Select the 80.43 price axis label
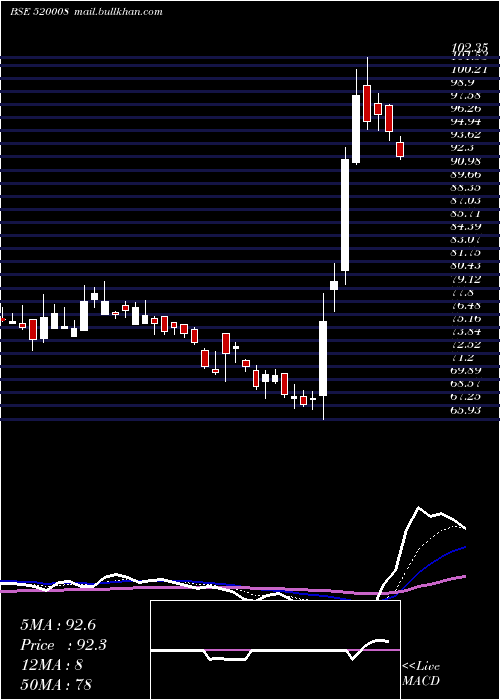500x700 pixels. tap(468, 265)
